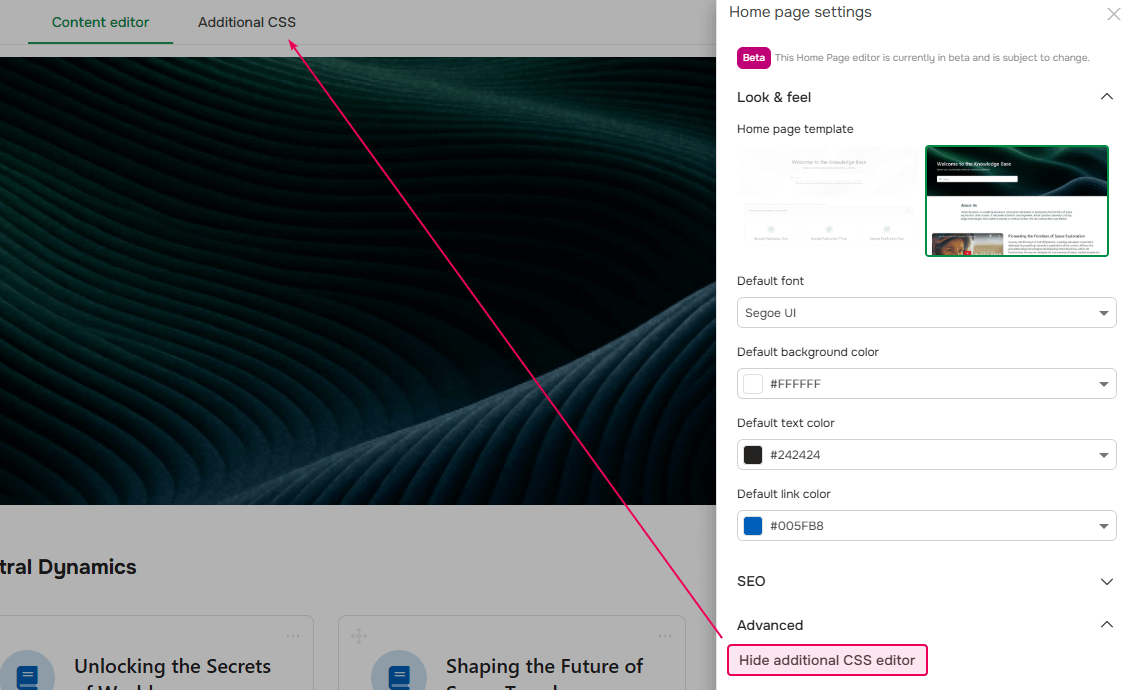The width and height of the screenshot is (1130, 690).
Task: Click the #242424 text color swatch
Action: click(x=752, y=454)
